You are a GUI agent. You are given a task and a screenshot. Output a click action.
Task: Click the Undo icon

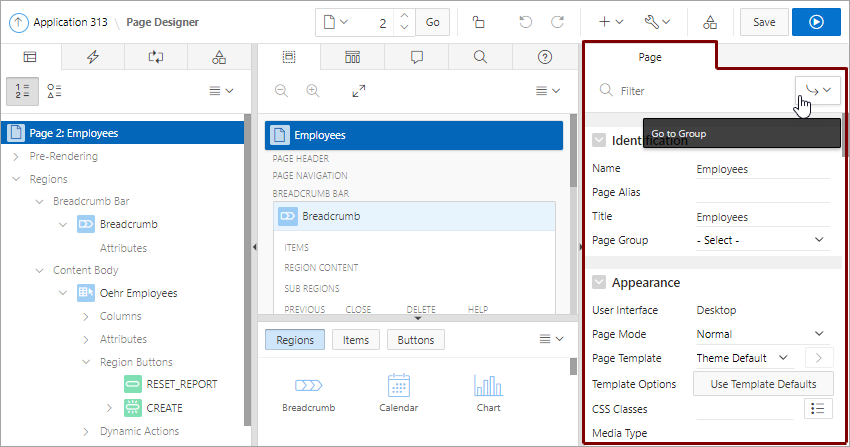[x=525, y=22]
